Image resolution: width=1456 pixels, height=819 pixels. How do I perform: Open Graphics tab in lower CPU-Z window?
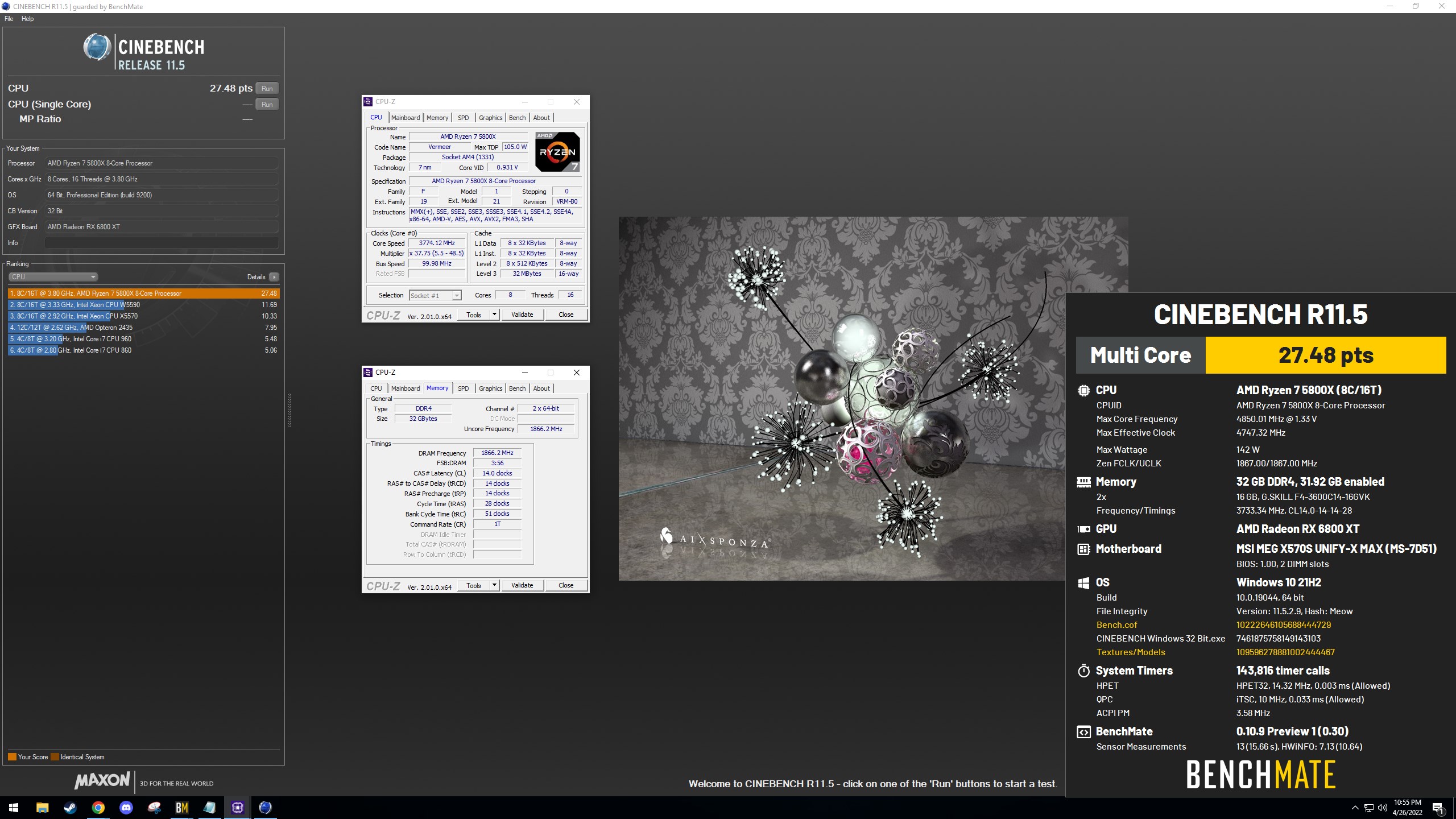pyautogui.click(x=490, y=388)
